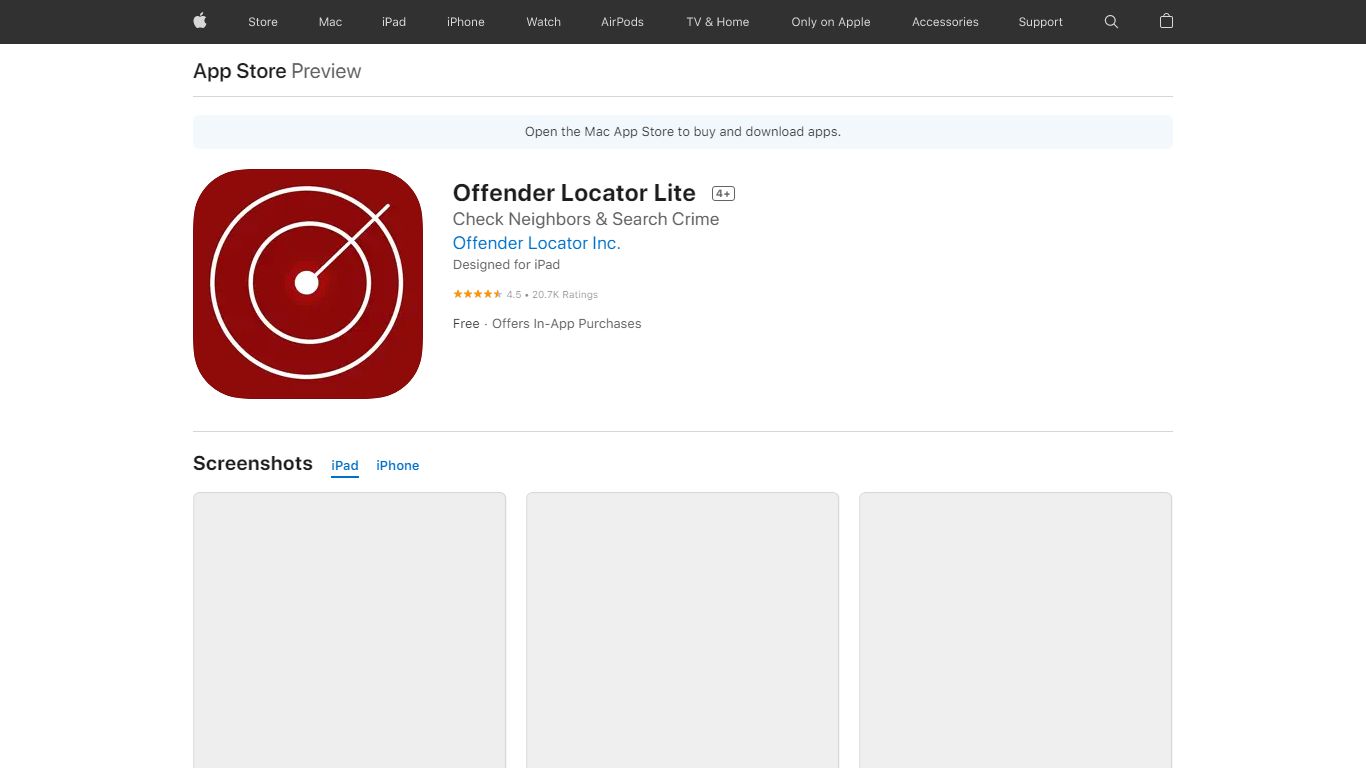Click 'Check Neighbors & Search Crime' subtitle
The height and width of the screenshot is (768, 1366).
(586, 219)
